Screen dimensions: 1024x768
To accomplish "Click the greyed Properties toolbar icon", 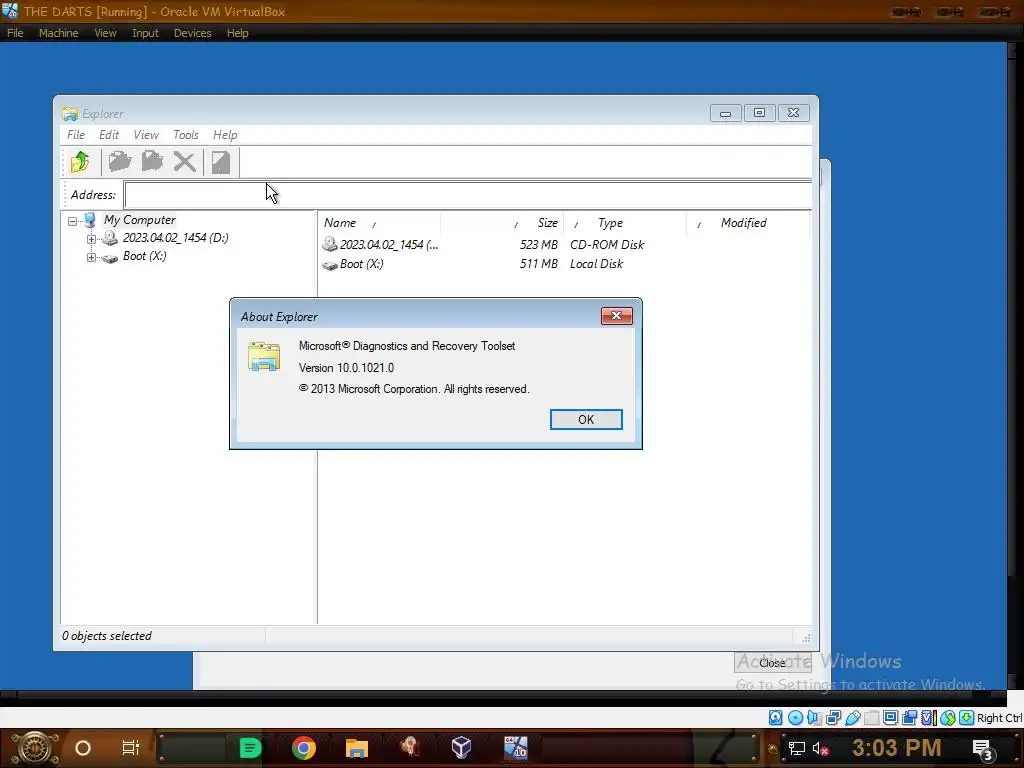I will pos(221,161).
